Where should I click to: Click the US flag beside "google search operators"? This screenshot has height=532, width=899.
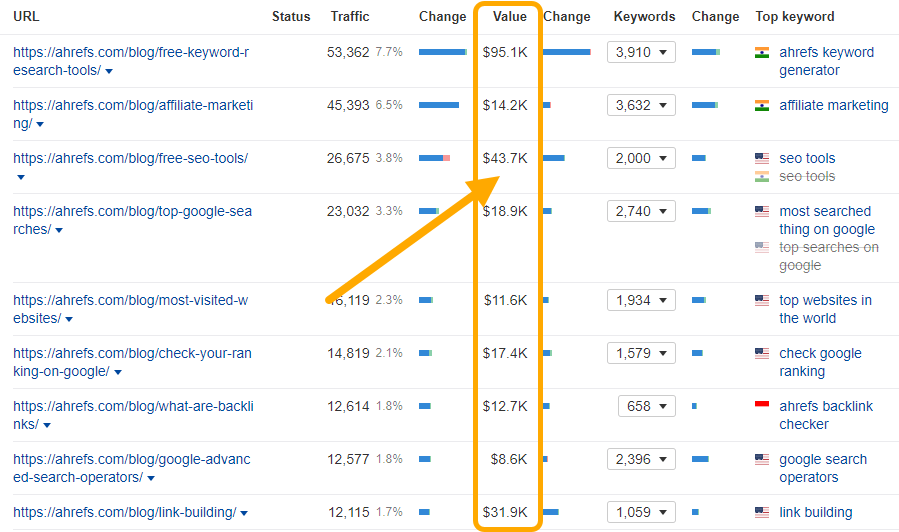tap(762, 459)
